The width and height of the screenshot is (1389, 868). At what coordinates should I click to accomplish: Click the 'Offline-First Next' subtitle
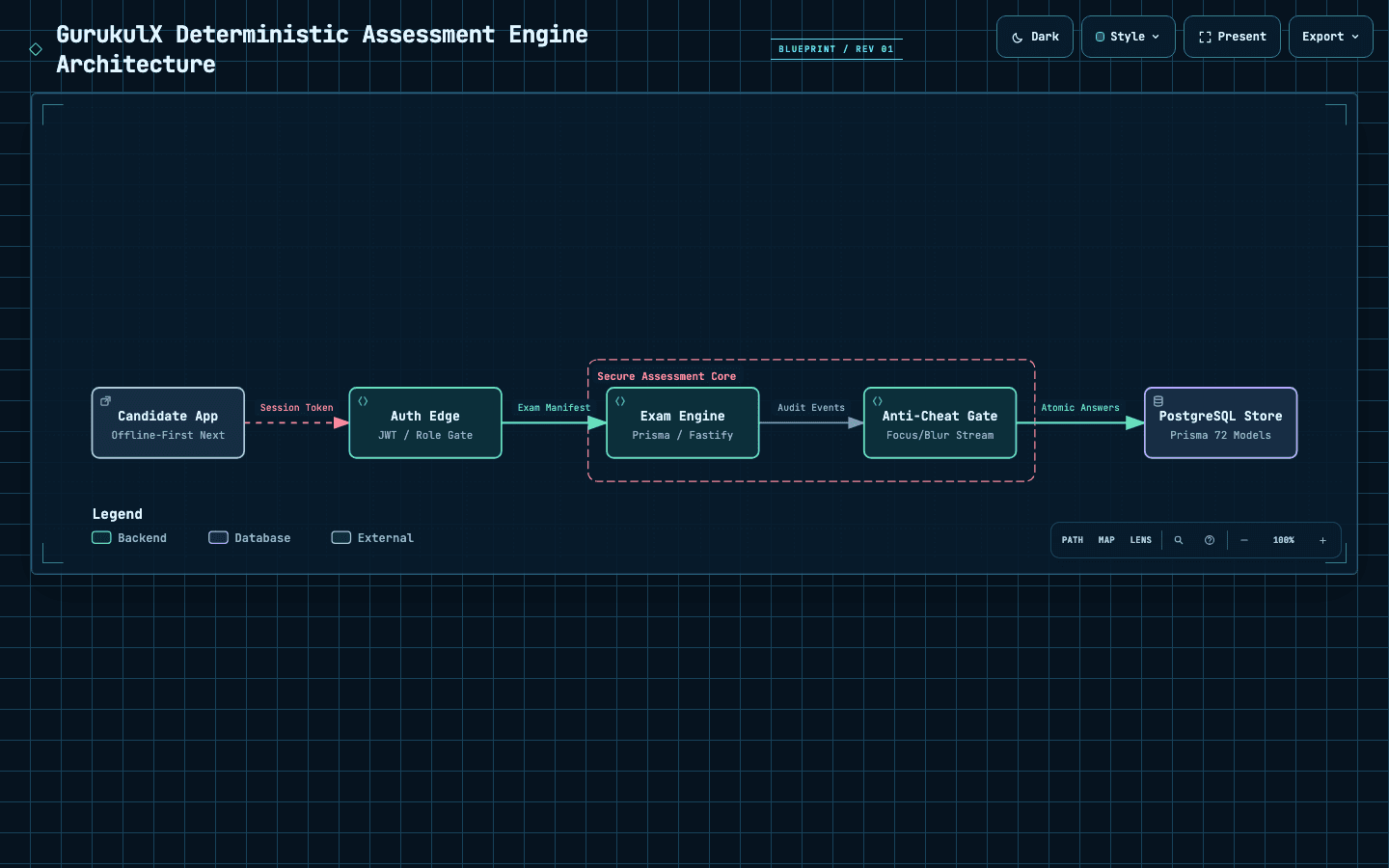pos(168,435)
